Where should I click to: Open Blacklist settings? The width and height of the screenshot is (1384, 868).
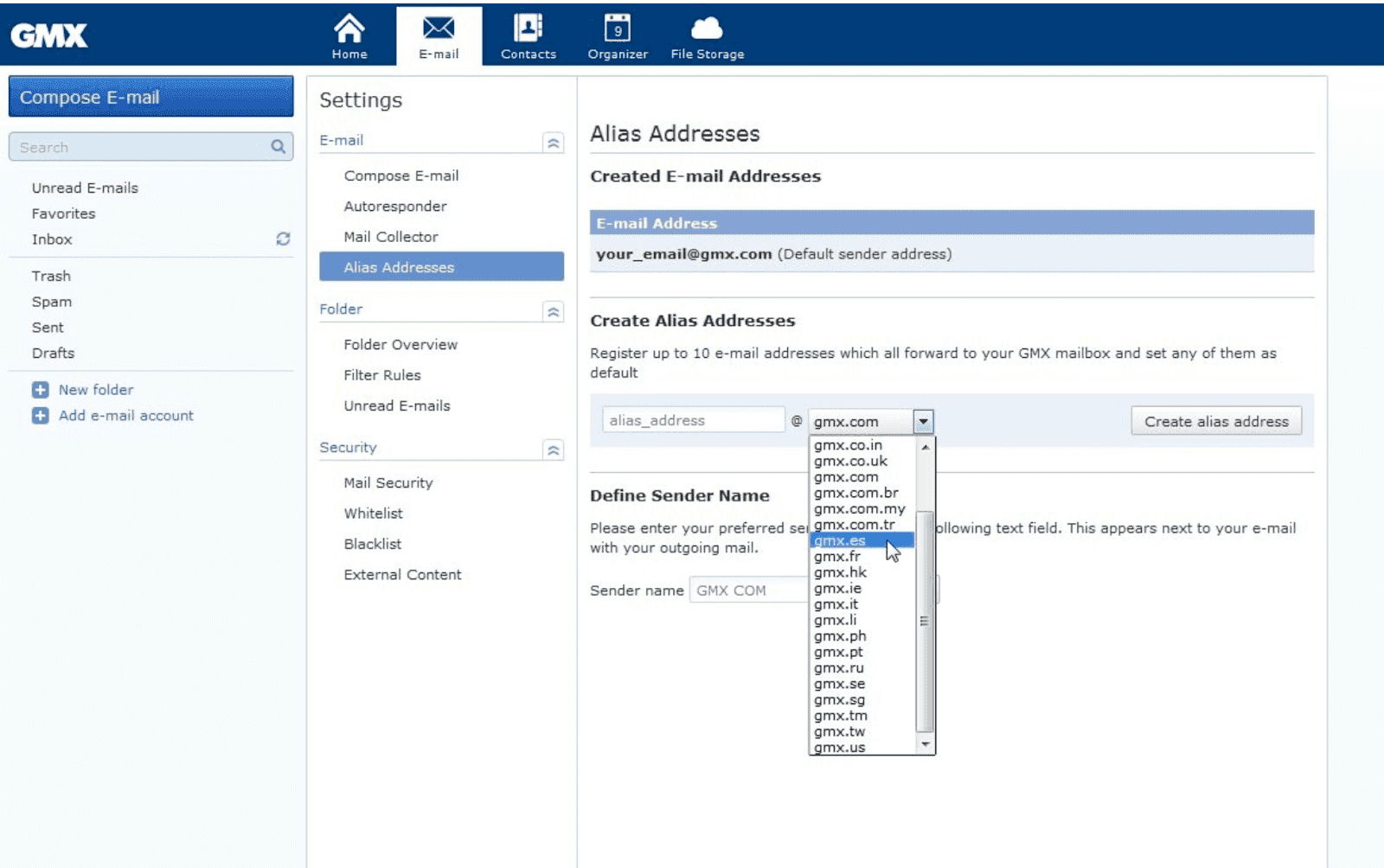tap(373, 544)
